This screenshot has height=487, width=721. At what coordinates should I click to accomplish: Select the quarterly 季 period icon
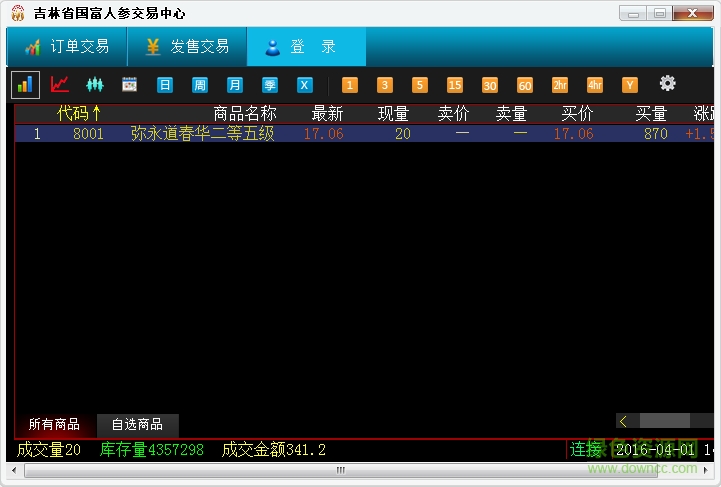(x=270, y=85)
